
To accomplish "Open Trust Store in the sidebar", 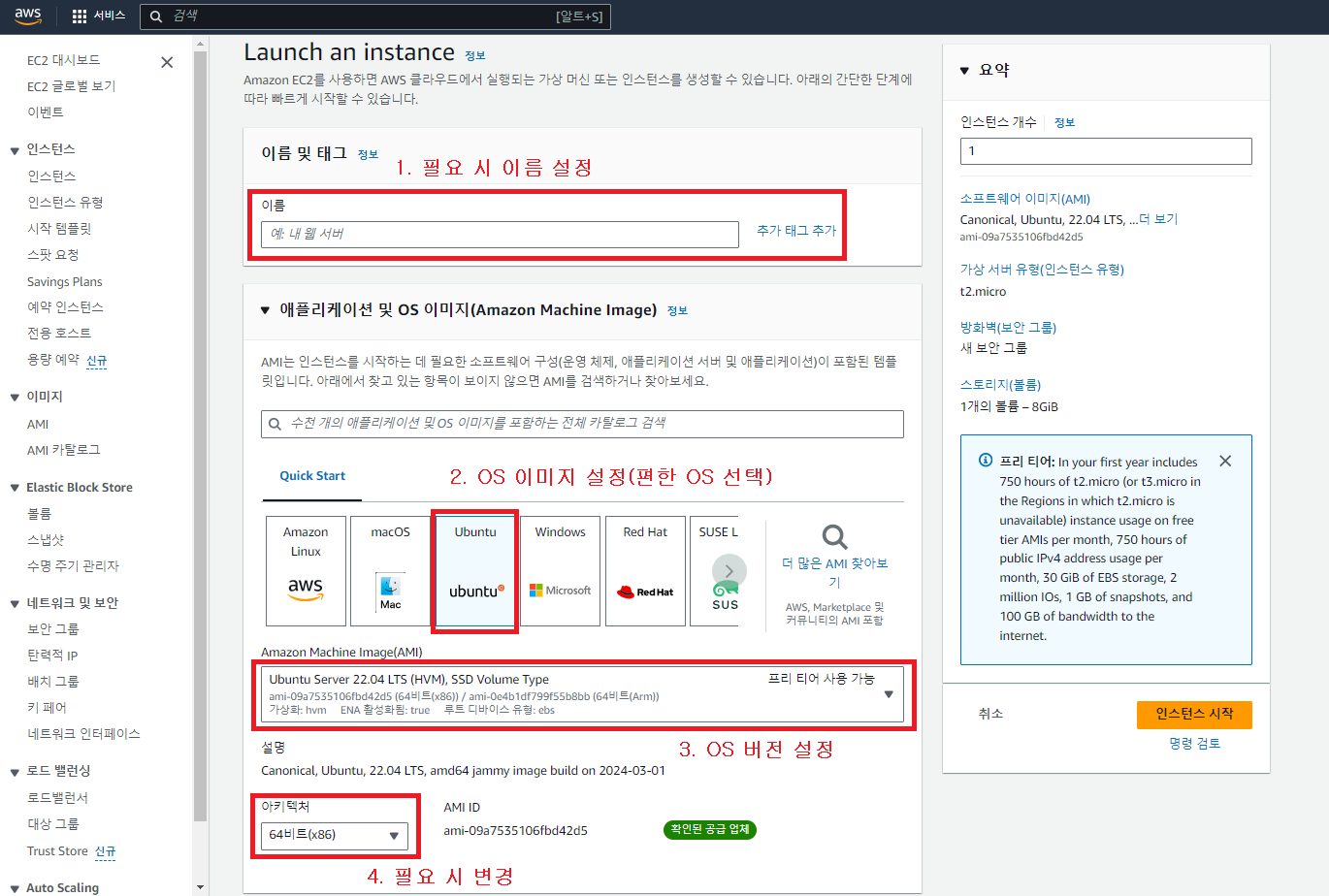I will tap(57, 851).
